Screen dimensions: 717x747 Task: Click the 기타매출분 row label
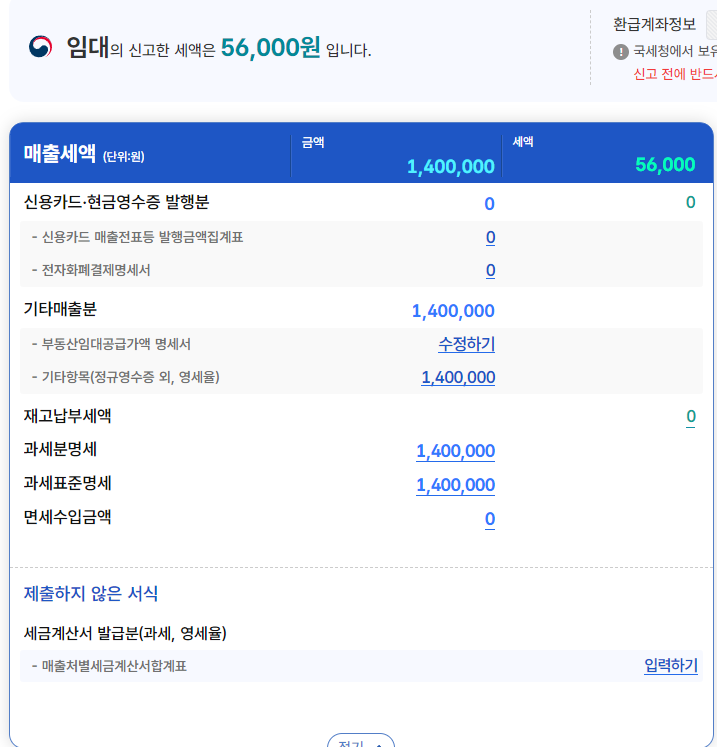click(60, 310)
